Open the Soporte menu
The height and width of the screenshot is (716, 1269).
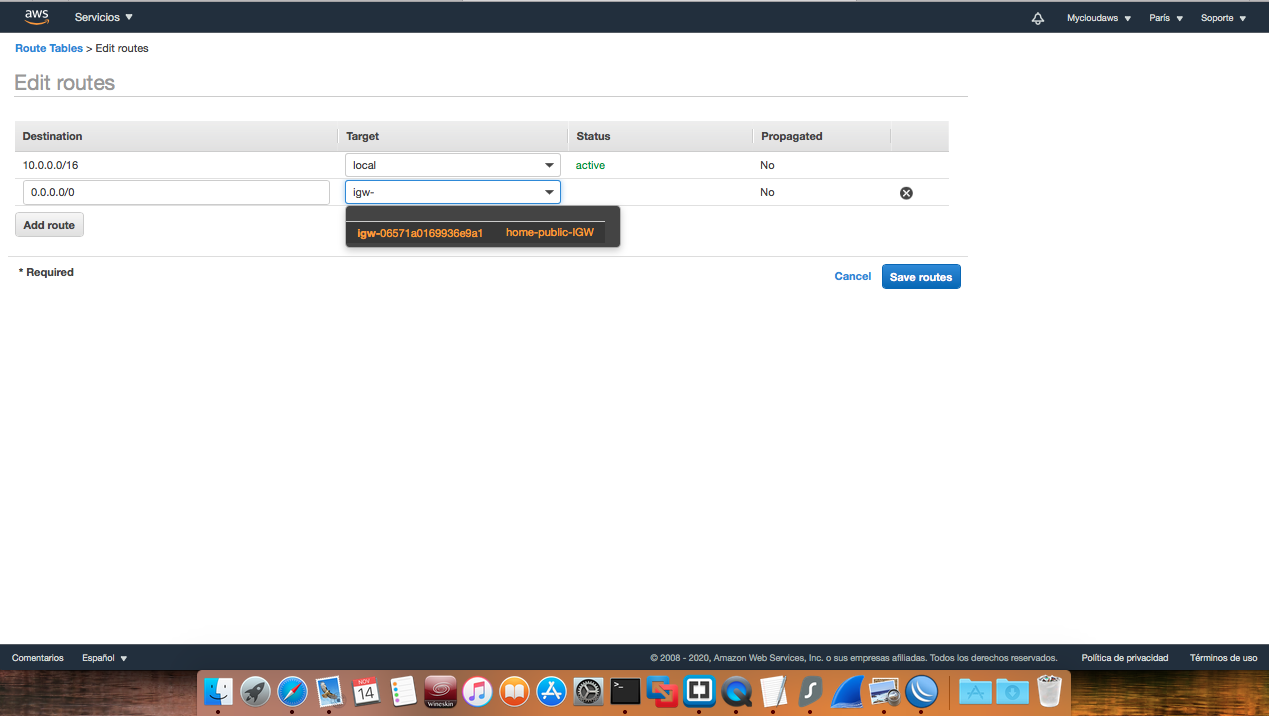coord(1222,17)
